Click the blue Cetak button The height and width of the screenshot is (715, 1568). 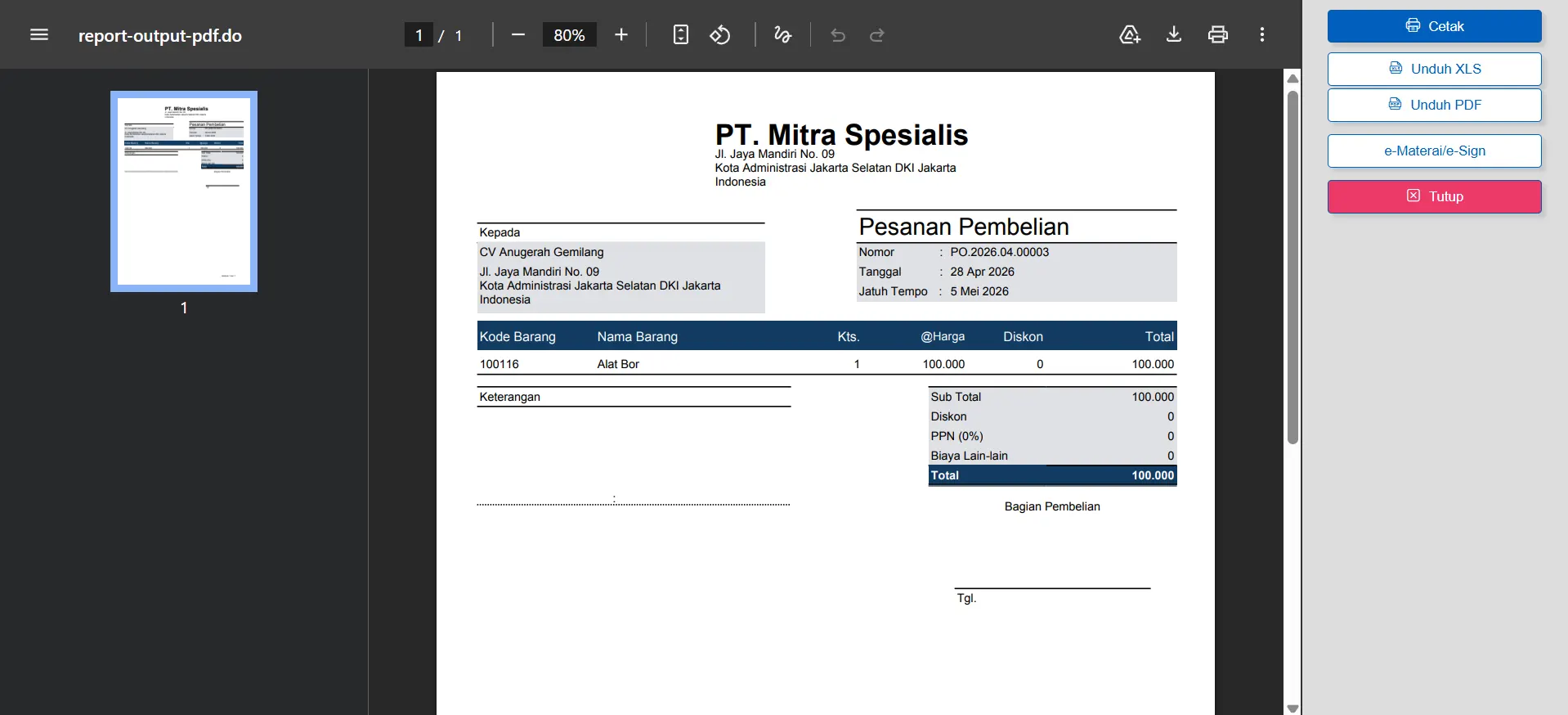[x=1434, y=26]
